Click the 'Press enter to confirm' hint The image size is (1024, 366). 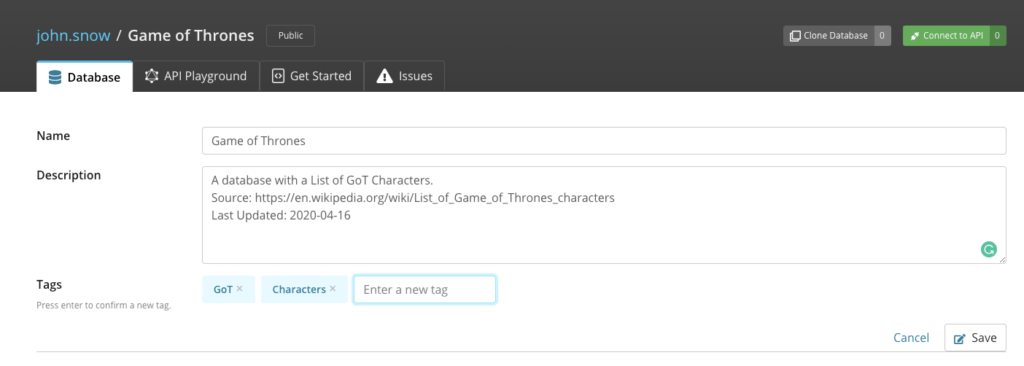[104, 305]
